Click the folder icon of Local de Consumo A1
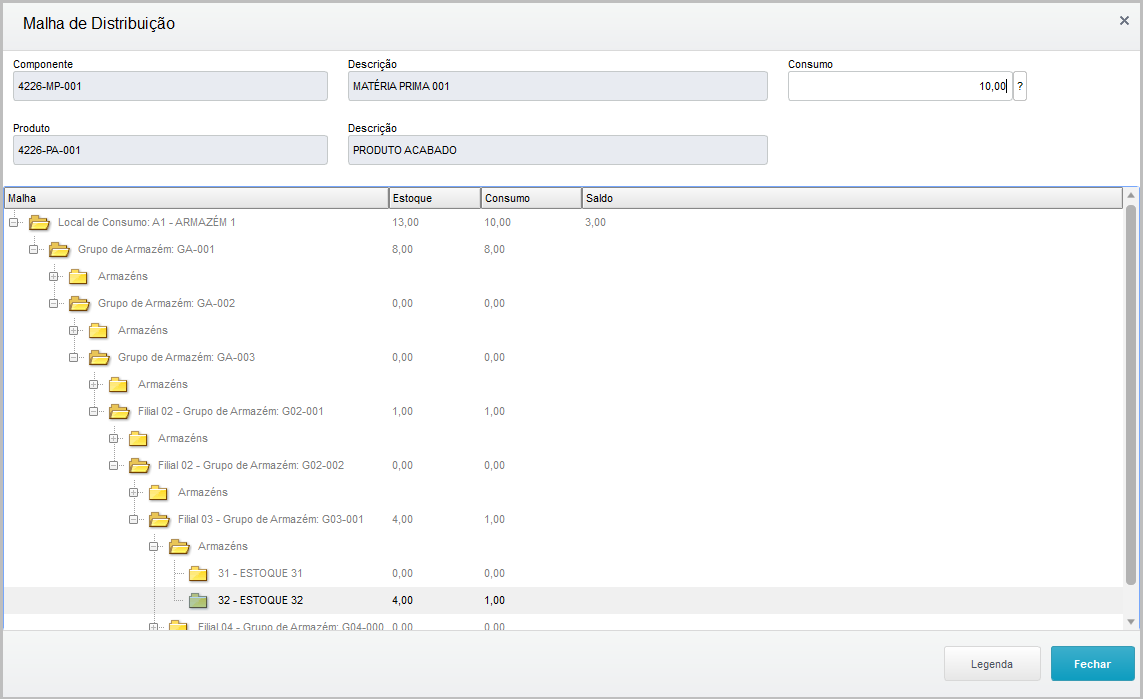 39,222
